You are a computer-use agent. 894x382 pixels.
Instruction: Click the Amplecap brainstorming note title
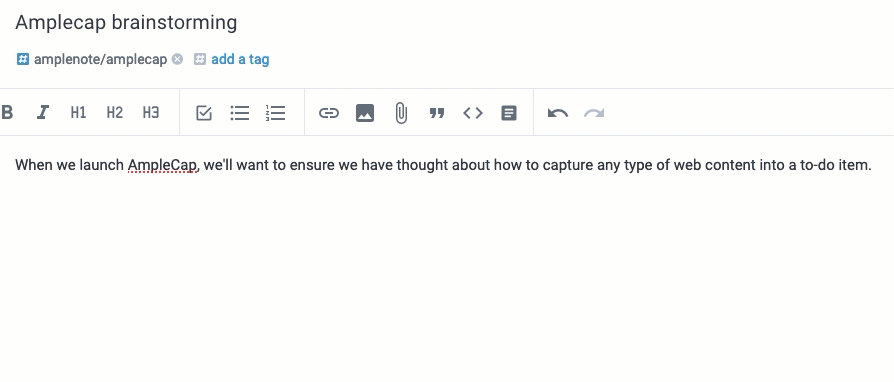pyautogui.click(x=126, y=22)
